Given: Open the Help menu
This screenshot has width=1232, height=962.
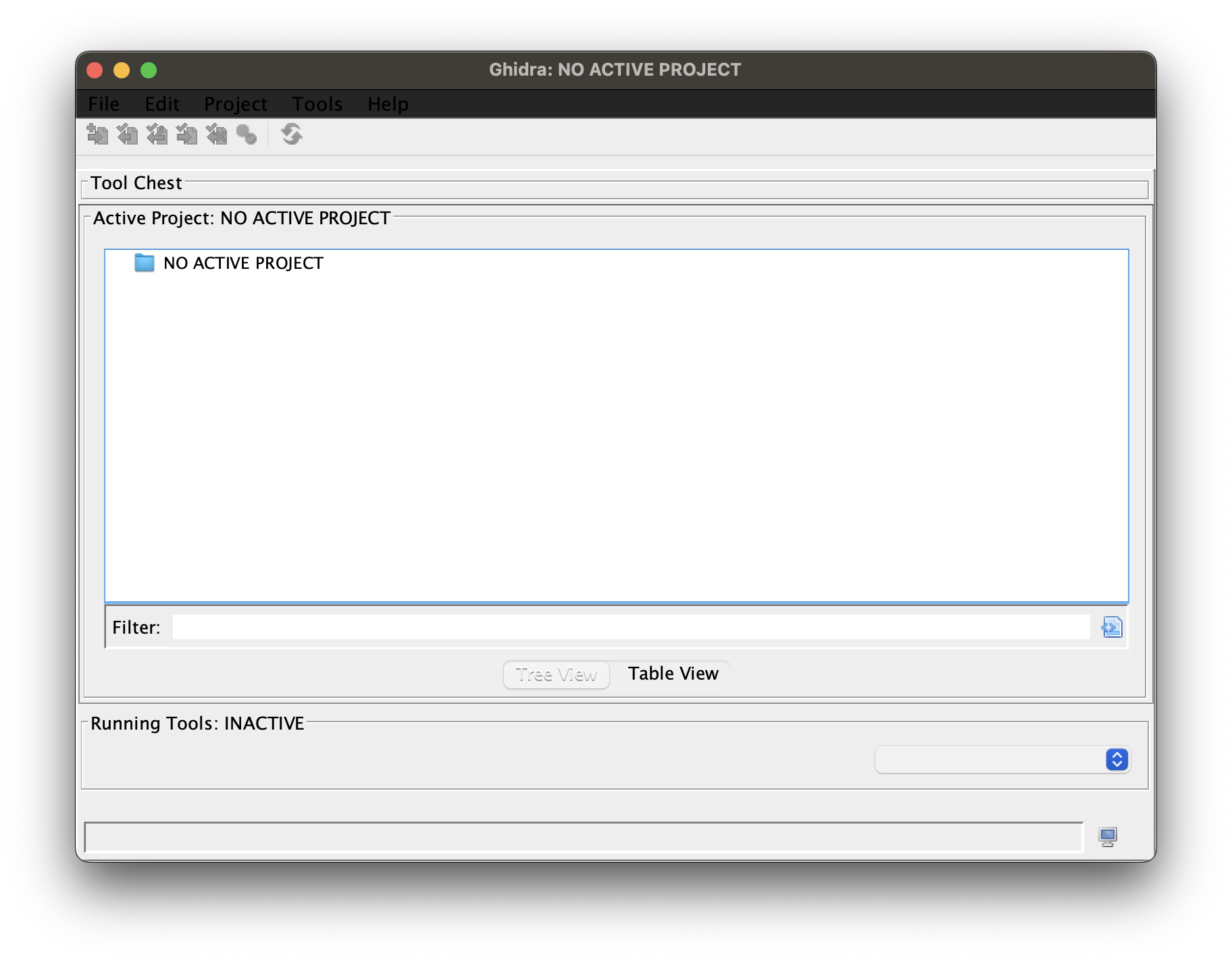Looking at the screenshot, I should point(387,104).
